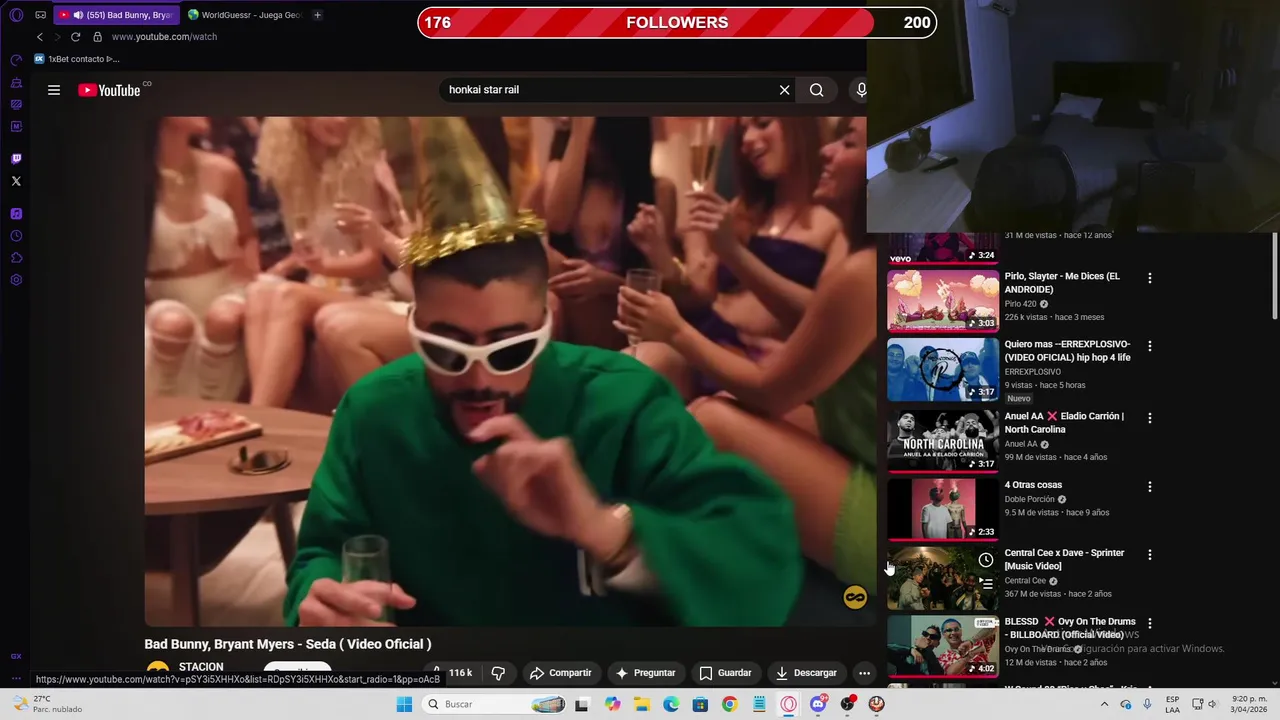Open the '4 Otras cosas' video title
This screenshot has width=1280, height=720.
pos(1033,485)
